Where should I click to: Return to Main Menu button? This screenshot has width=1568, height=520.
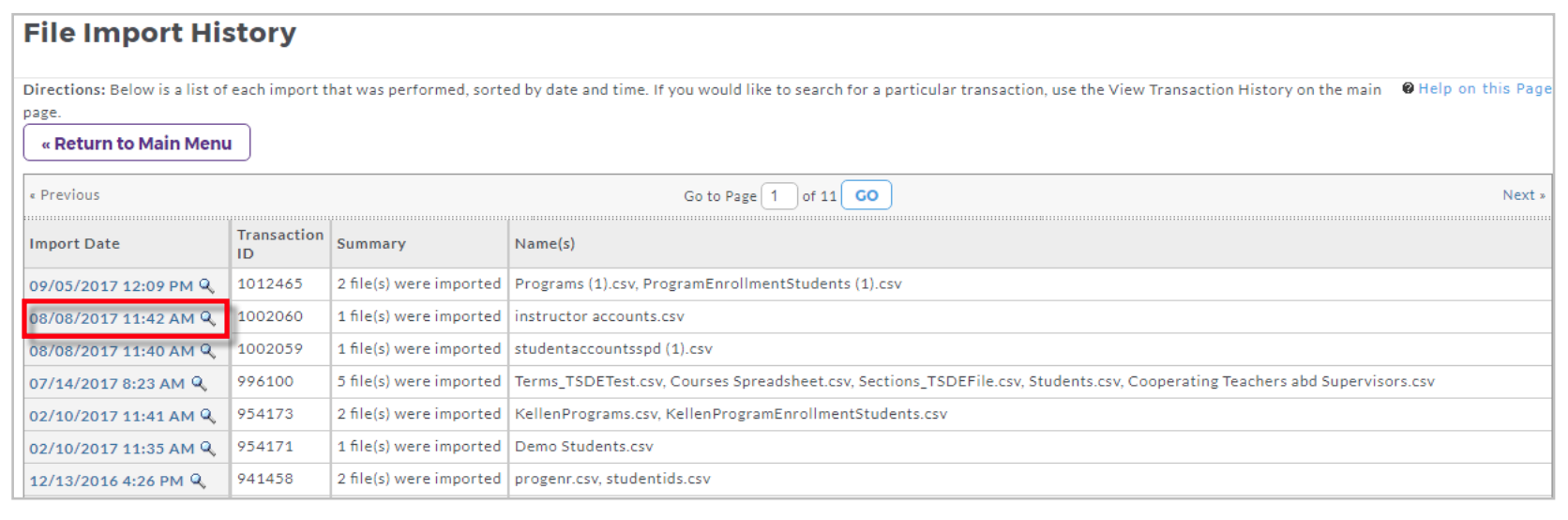(137, 143)
